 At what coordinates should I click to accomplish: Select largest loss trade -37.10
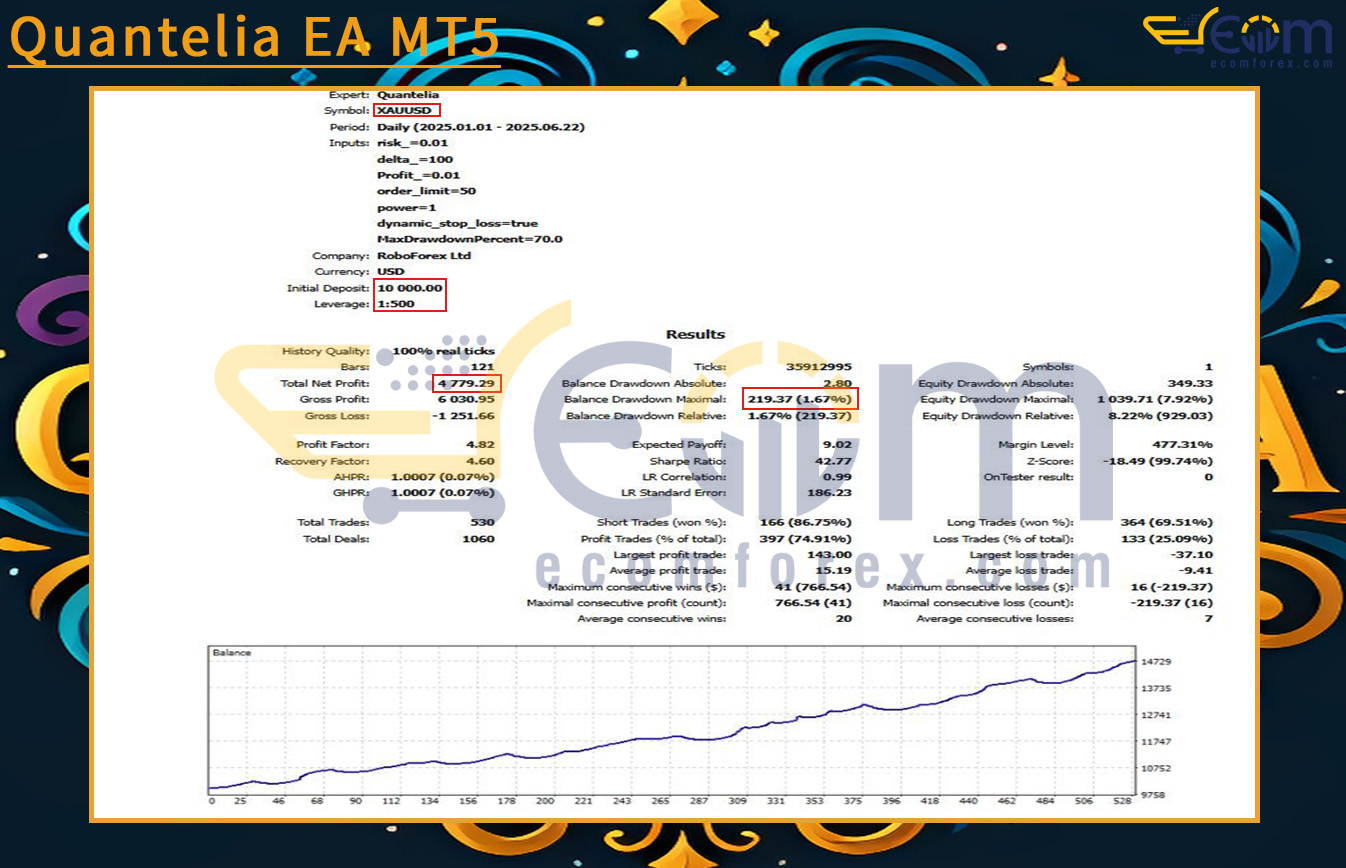(1193, 555)
